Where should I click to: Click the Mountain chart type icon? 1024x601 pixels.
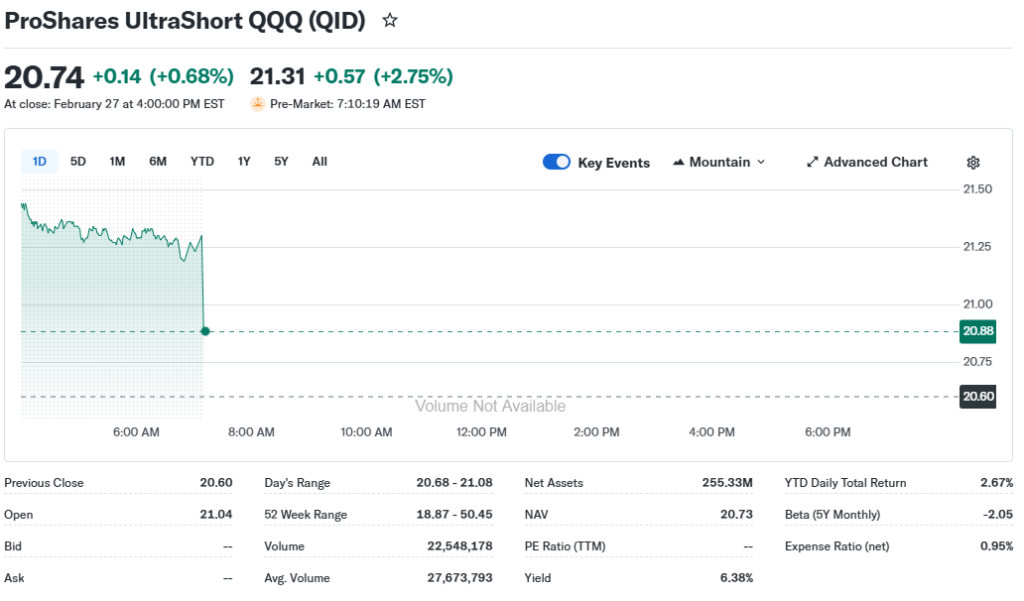679,162
